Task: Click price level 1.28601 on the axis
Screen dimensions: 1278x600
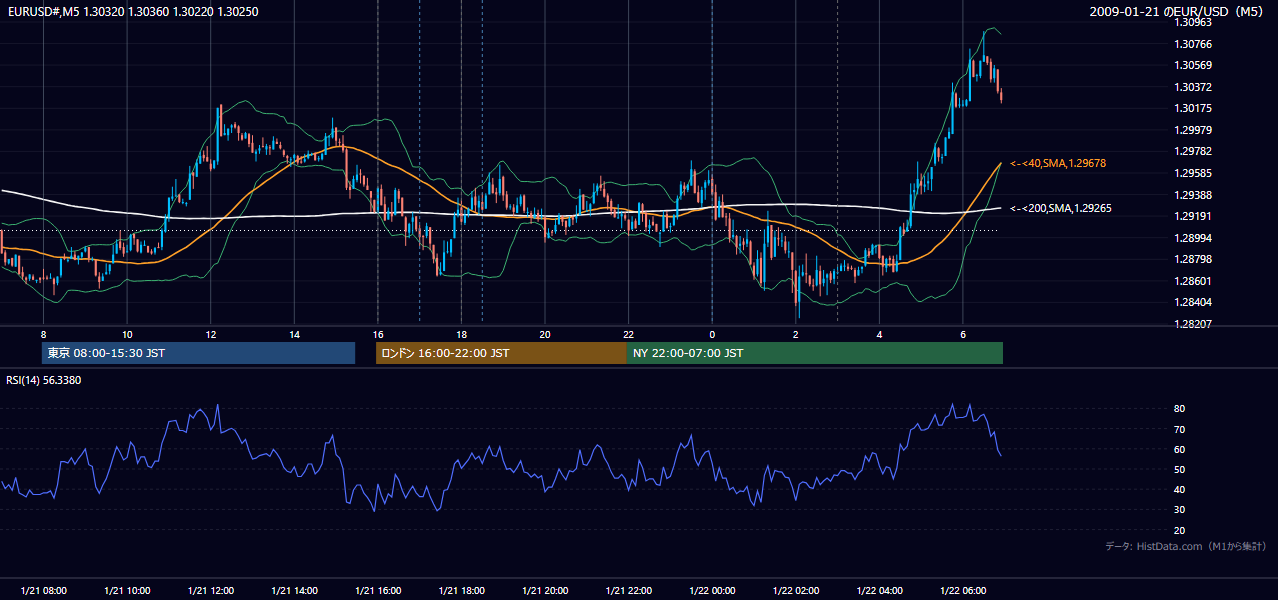Action: 1193,281
